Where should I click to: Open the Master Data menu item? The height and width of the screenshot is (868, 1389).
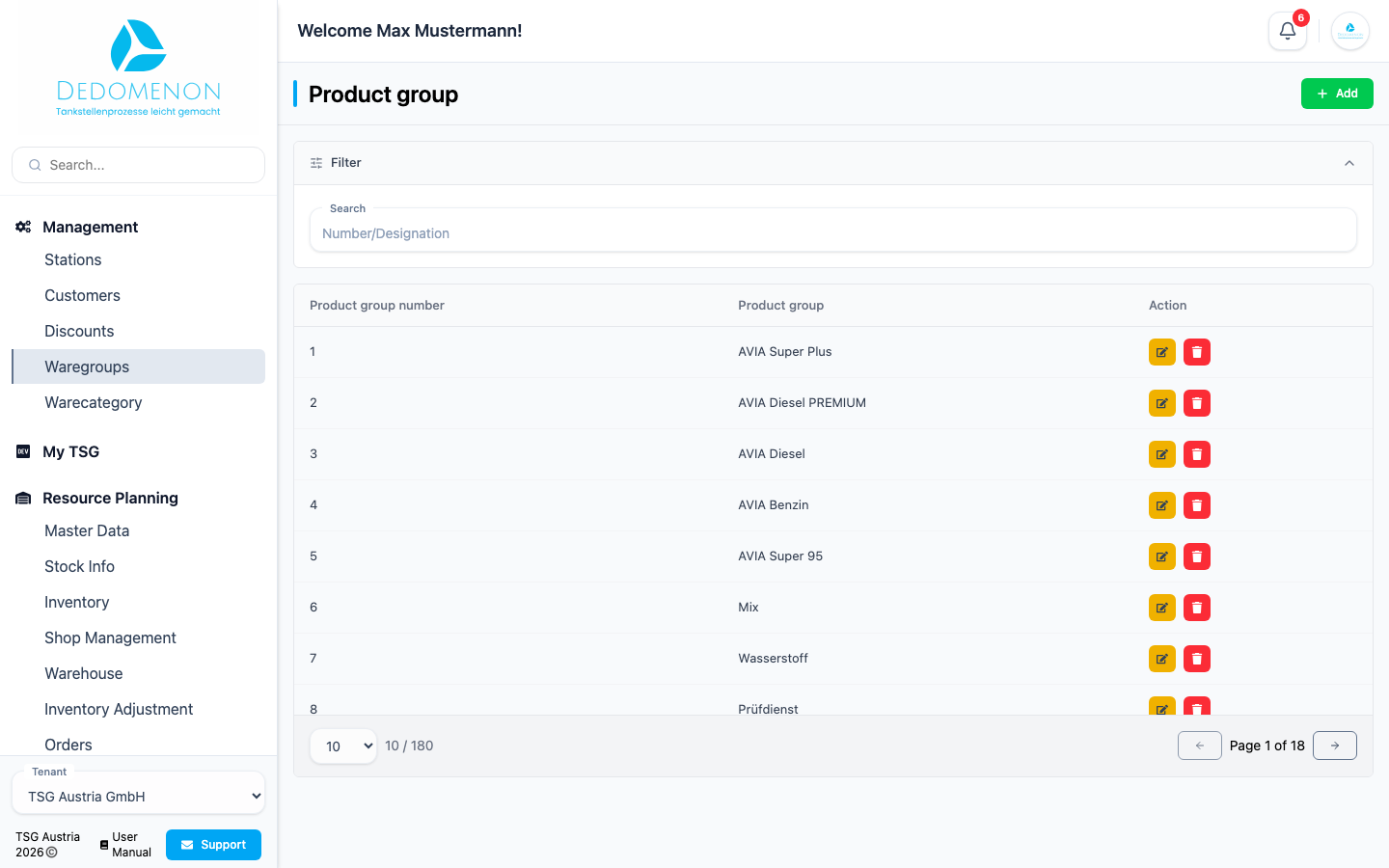click(138, 530)
